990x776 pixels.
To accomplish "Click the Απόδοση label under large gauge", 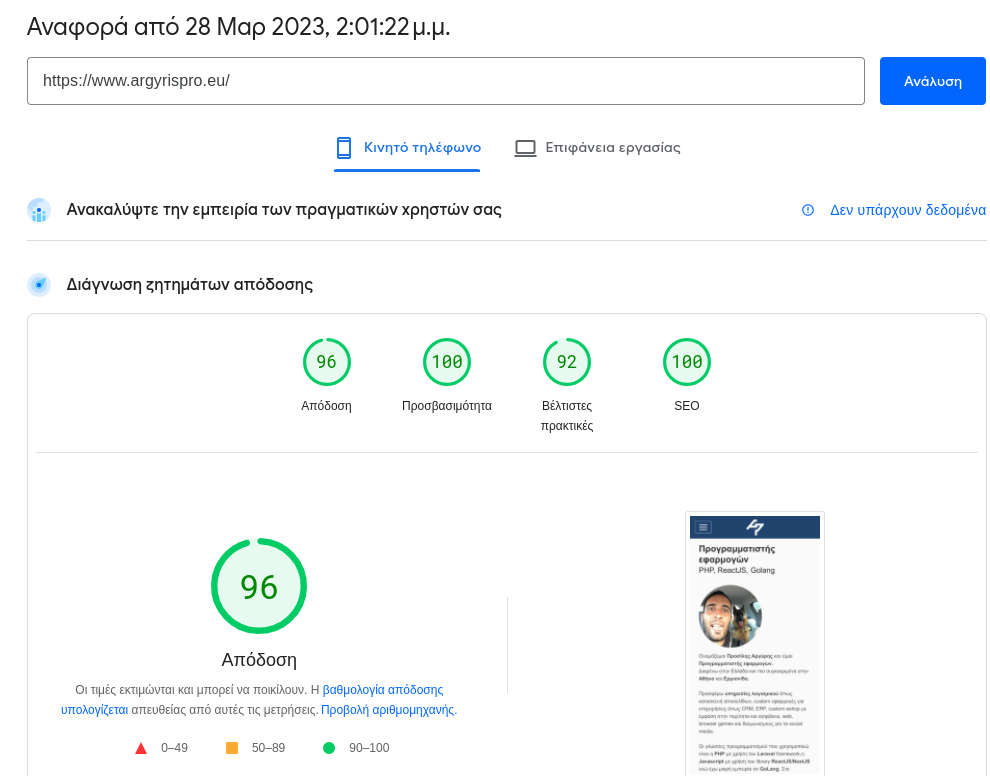I will [259, 660].
